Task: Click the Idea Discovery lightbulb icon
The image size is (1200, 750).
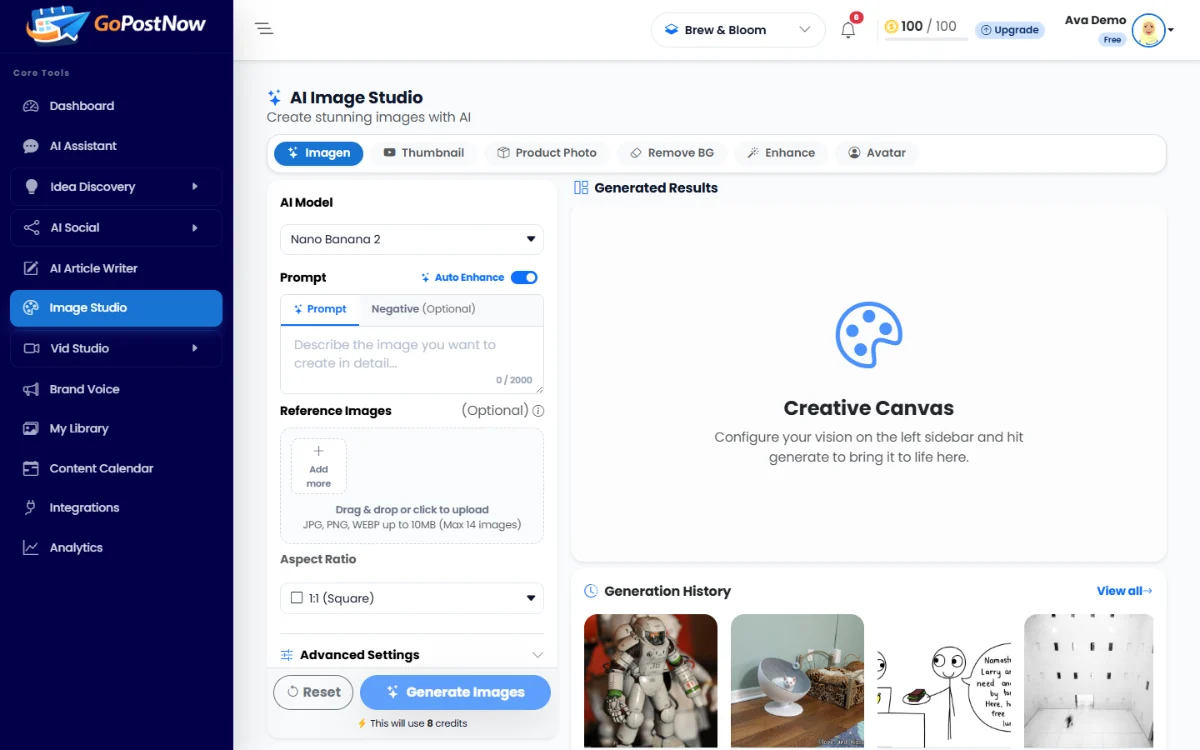Action: click(x=31, y=187)
